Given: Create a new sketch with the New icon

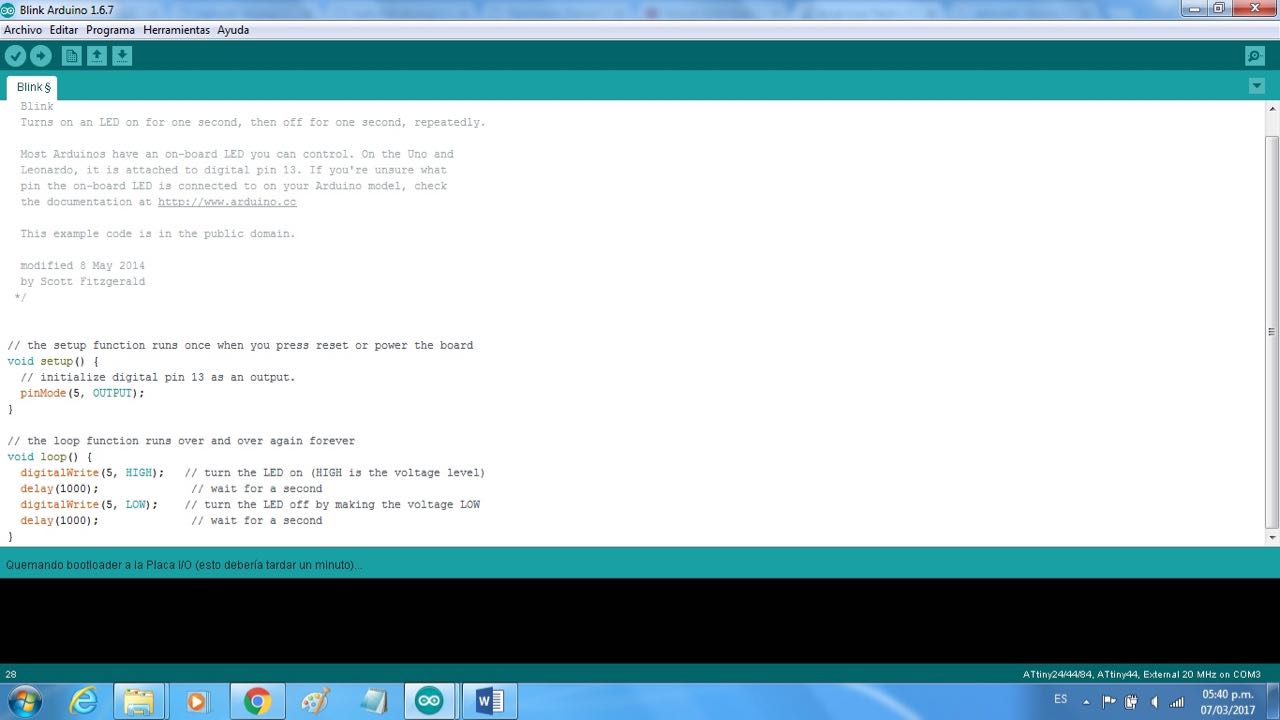Looking at the screenshot, I should click(71, 56).
